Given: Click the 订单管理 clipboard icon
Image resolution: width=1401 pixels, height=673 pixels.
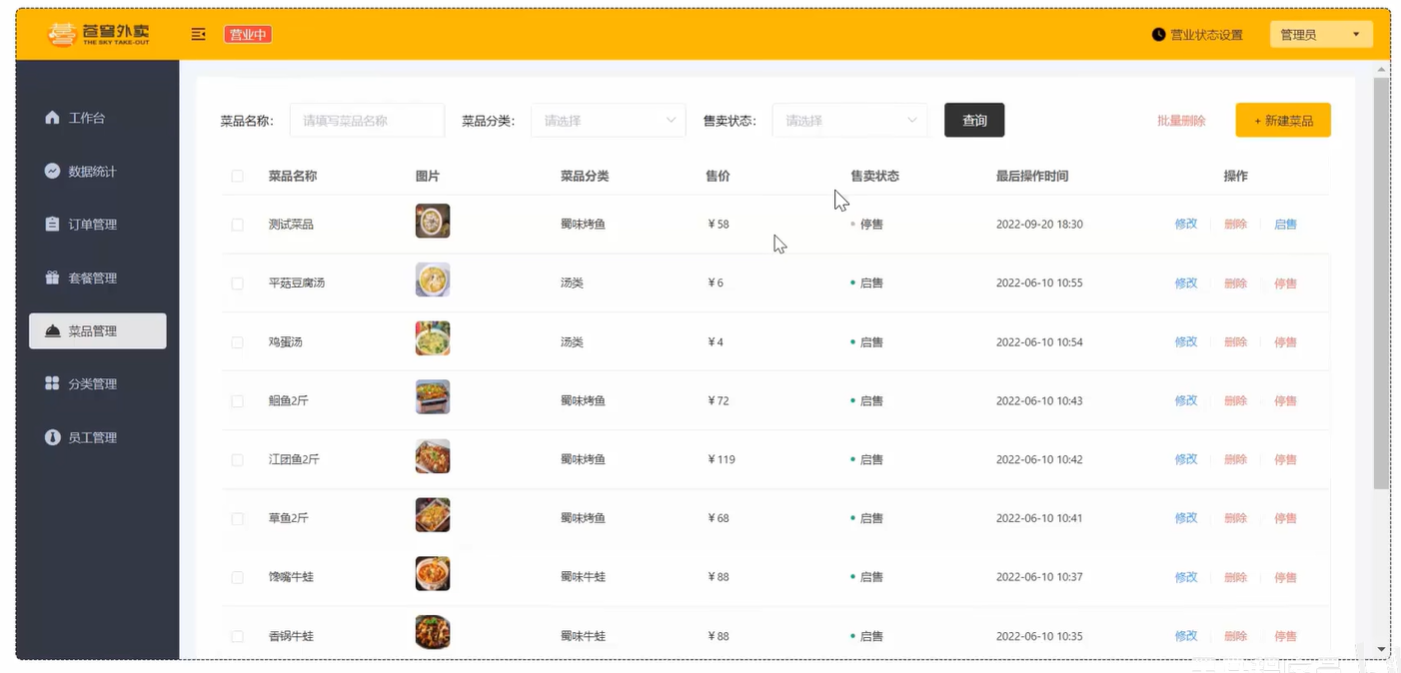Looking at the screenshot, I should pyautogui.click(x=53, y=224).
